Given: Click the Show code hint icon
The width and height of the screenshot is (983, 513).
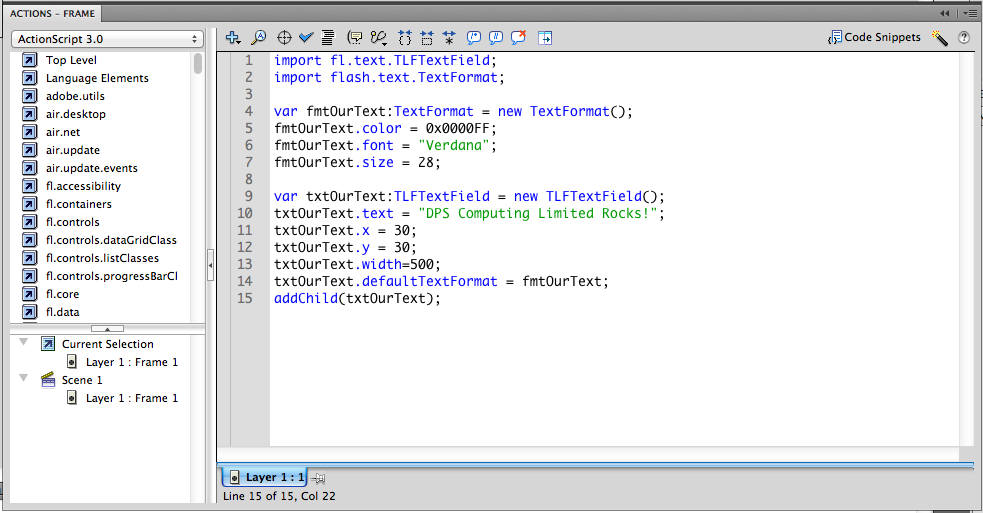Looking at the screenshot, I should [x=354, y=38].
